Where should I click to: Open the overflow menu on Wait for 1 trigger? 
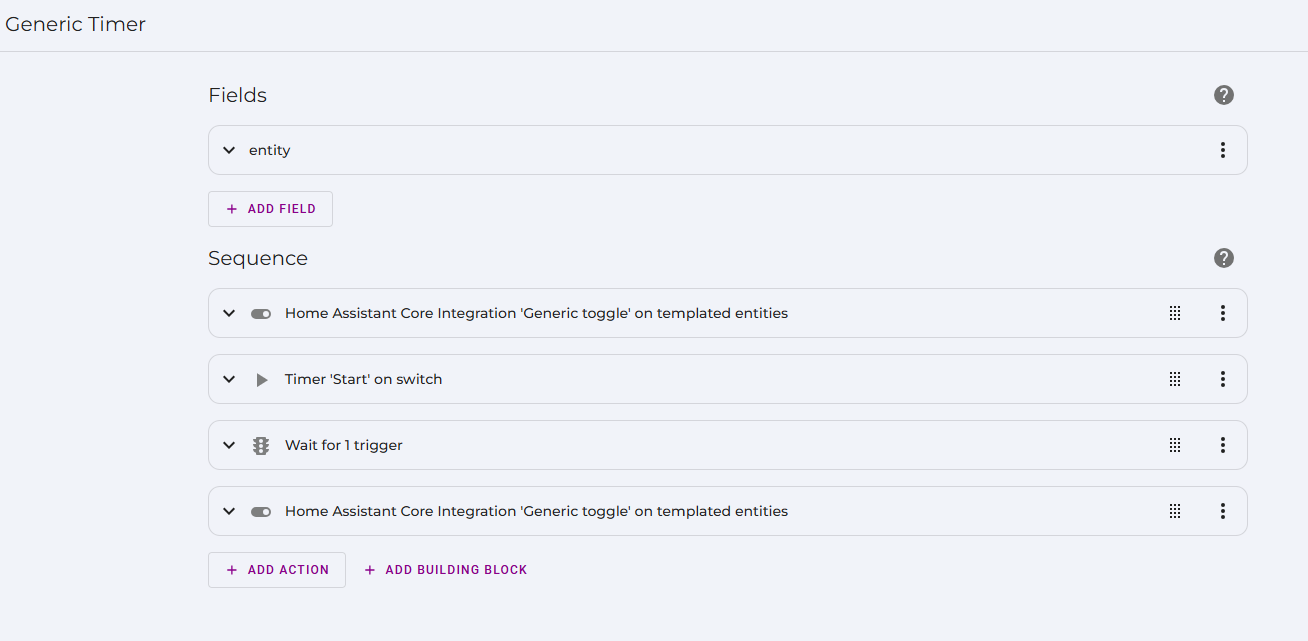(x=1222, y=445)
